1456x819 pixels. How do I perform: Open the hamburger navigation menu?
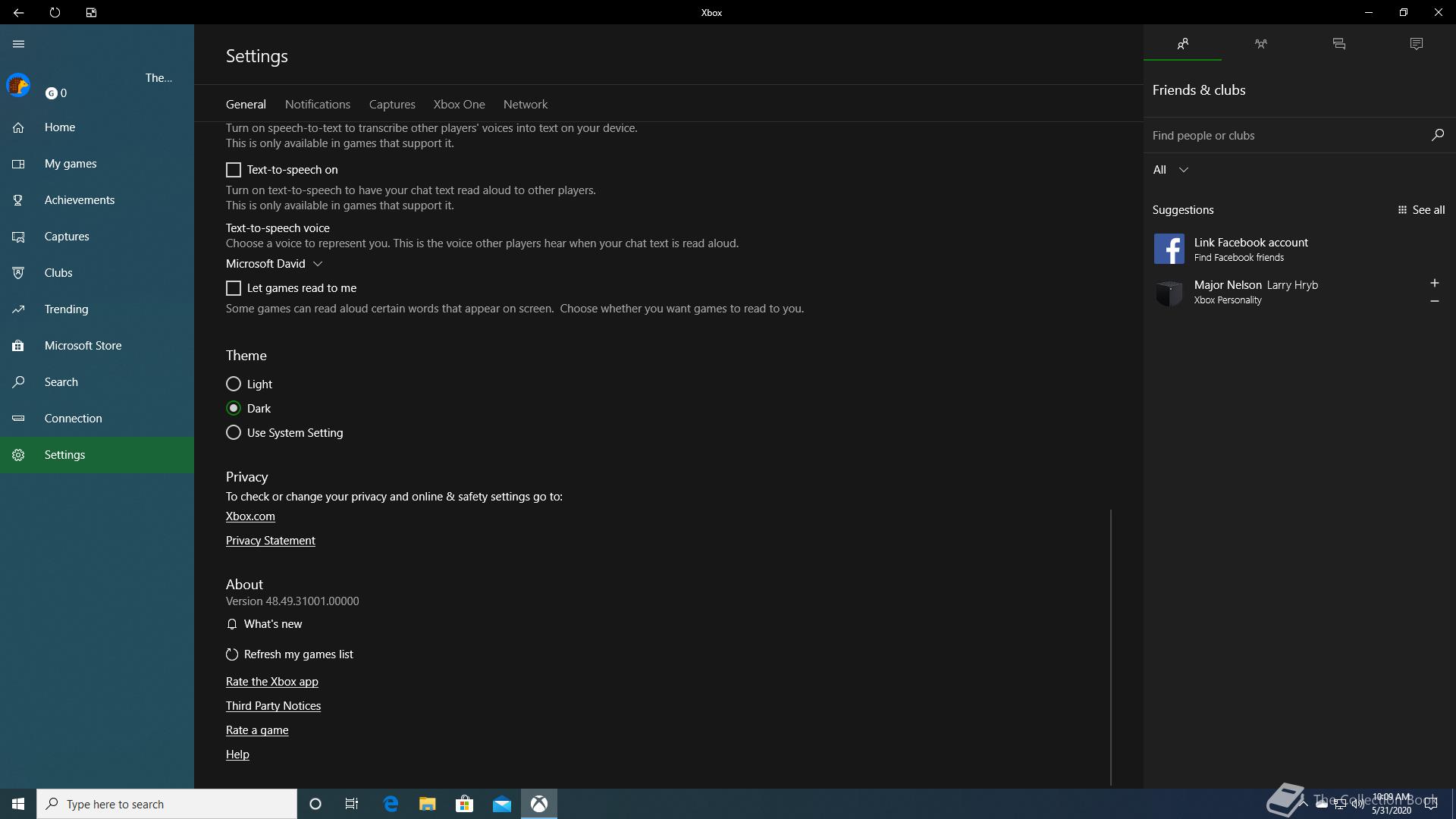[x=18, y=44]
